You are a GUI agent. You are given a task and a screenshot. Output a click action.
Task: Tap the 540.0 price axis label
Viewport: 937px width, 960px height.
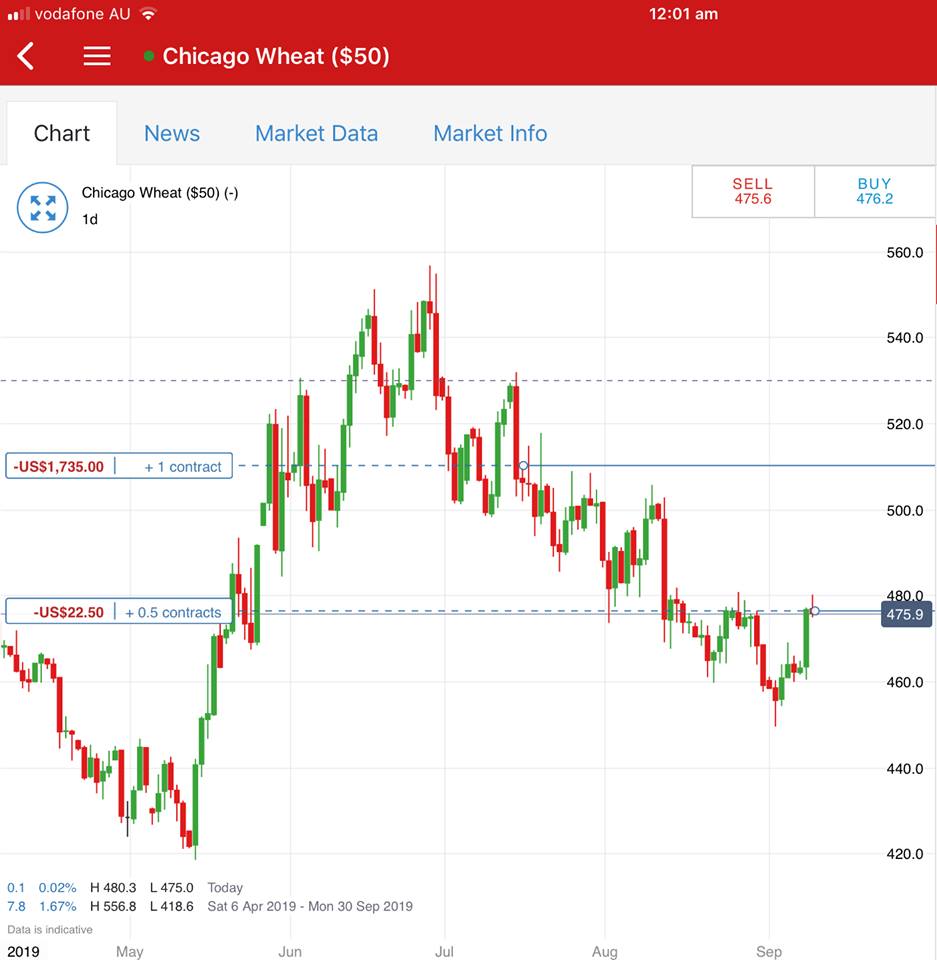coord(905,338)
